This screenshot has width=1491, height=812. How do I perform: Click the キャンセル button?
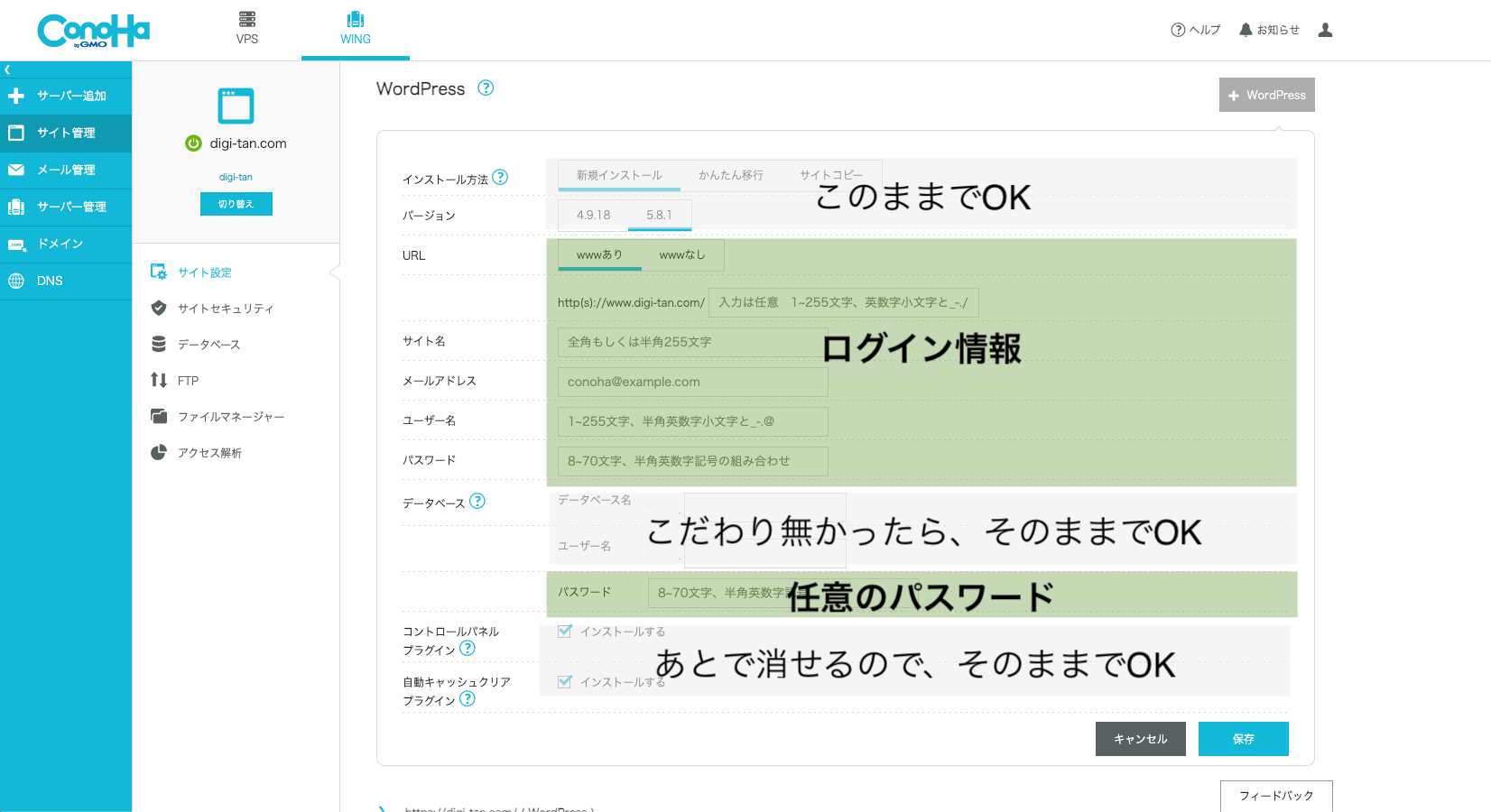tap(1140, 739)
